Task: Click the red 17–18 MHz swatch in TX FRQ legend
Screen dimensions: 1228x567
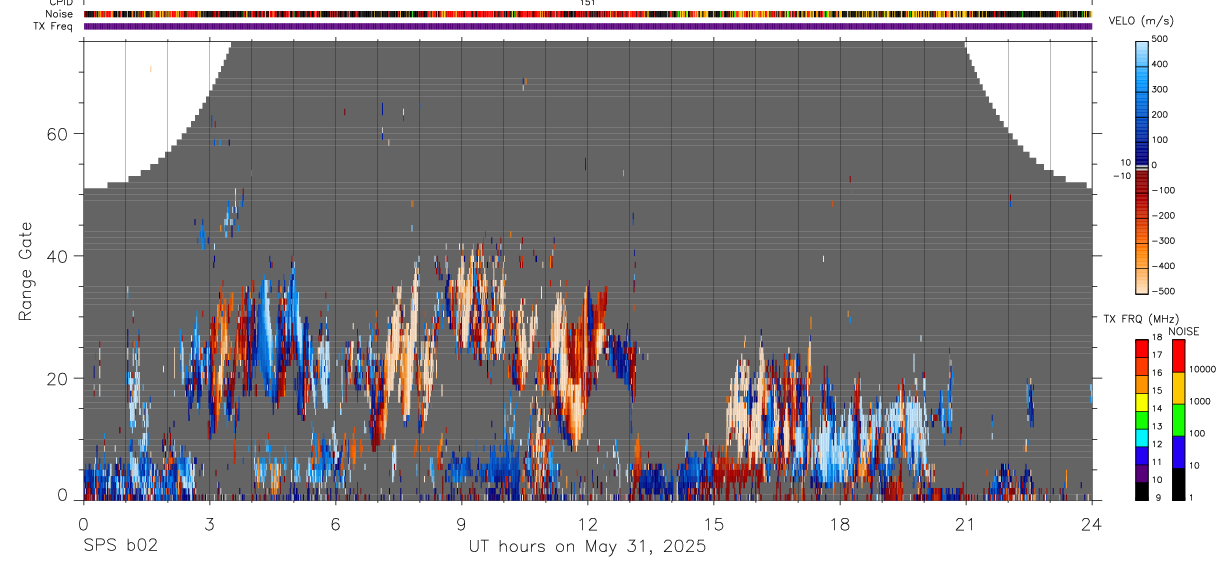Action: (x=1142, y=349)
